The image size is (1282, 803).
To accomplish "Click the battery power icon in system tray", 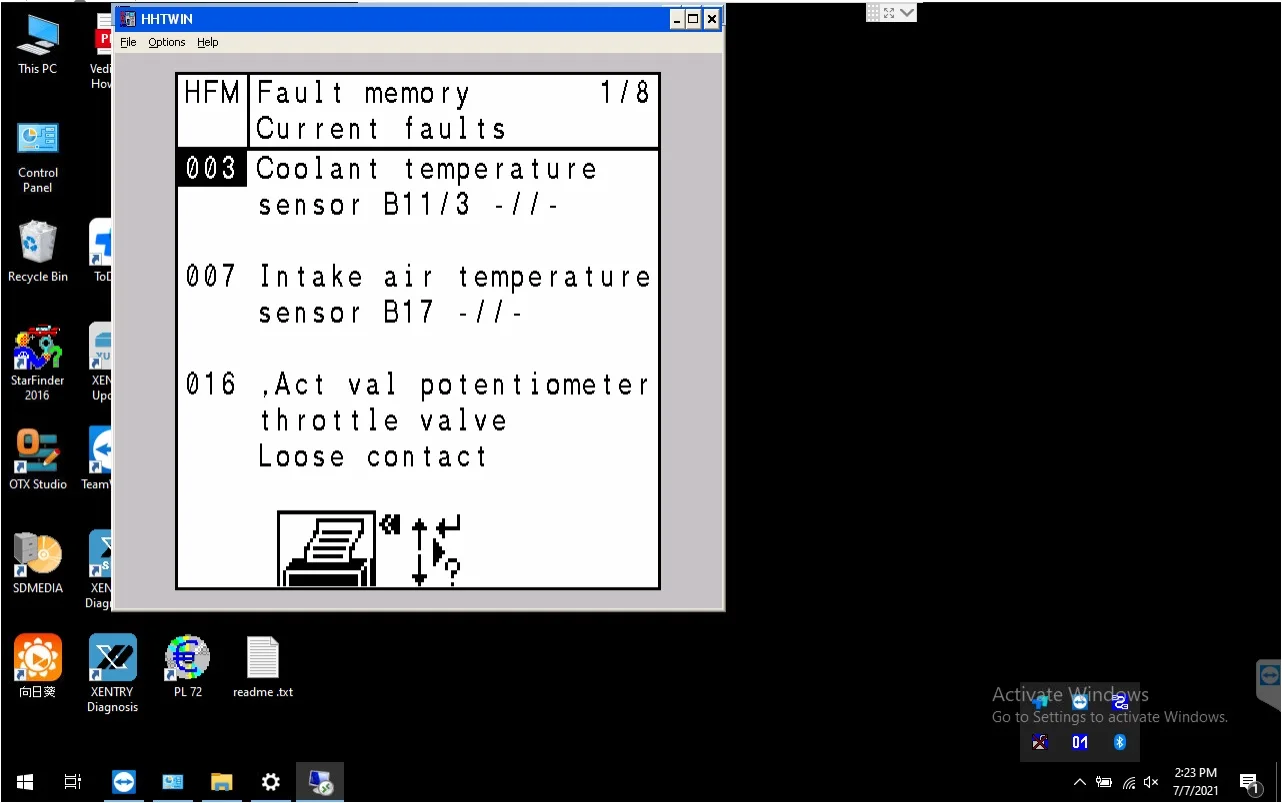I will [1104, 782].
